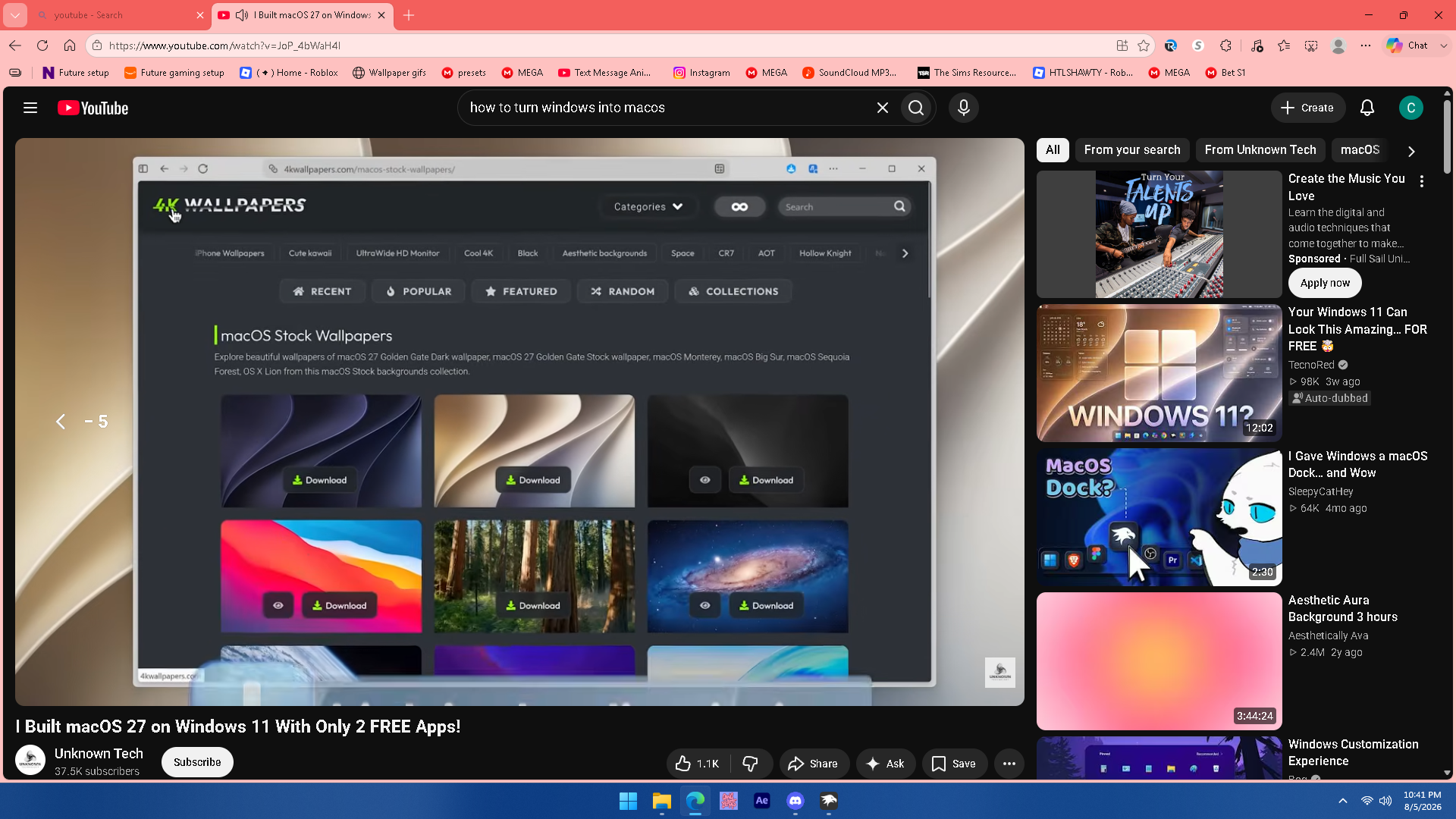1456x819 pixels.
Task: Click the Ask button
Action: pos(886,764)
